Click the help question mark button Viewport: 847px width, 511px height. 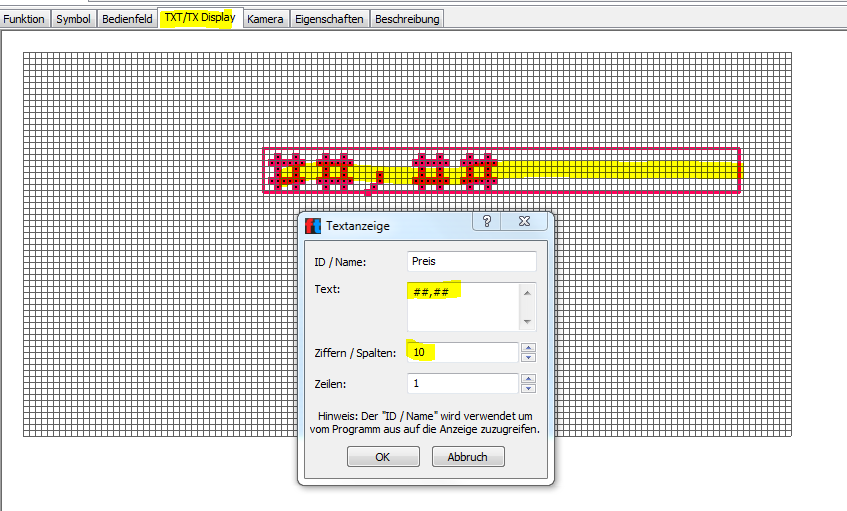coord(486,222)
